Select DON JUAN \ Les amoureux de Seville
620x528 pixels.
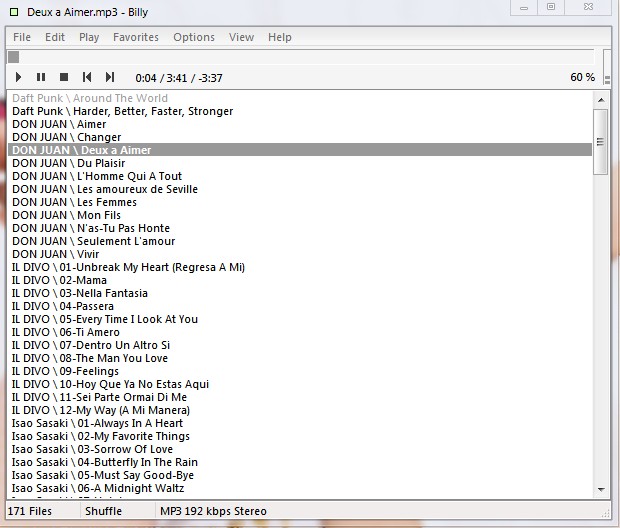click(x=300, y=189)
